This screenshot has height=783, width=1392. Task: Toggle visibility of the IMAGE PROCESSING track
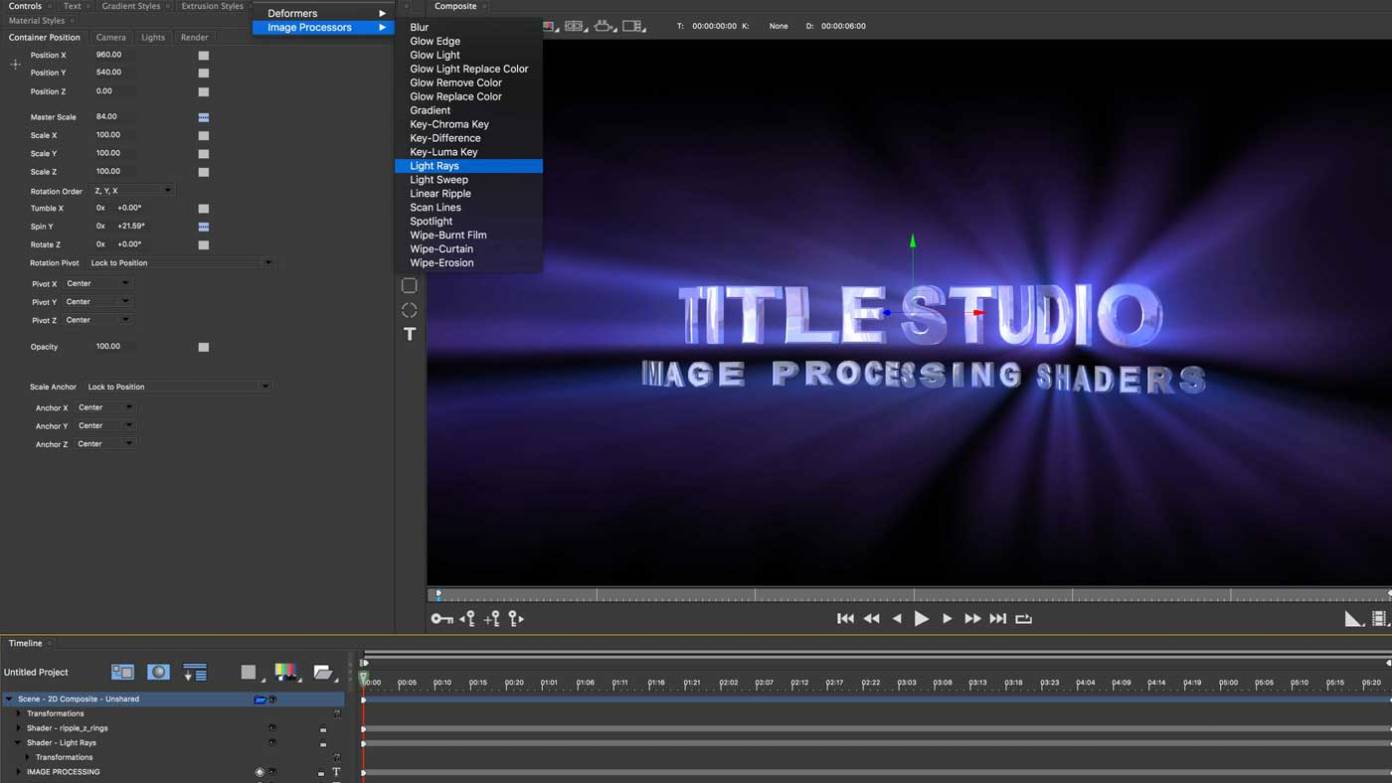(258, 772)
